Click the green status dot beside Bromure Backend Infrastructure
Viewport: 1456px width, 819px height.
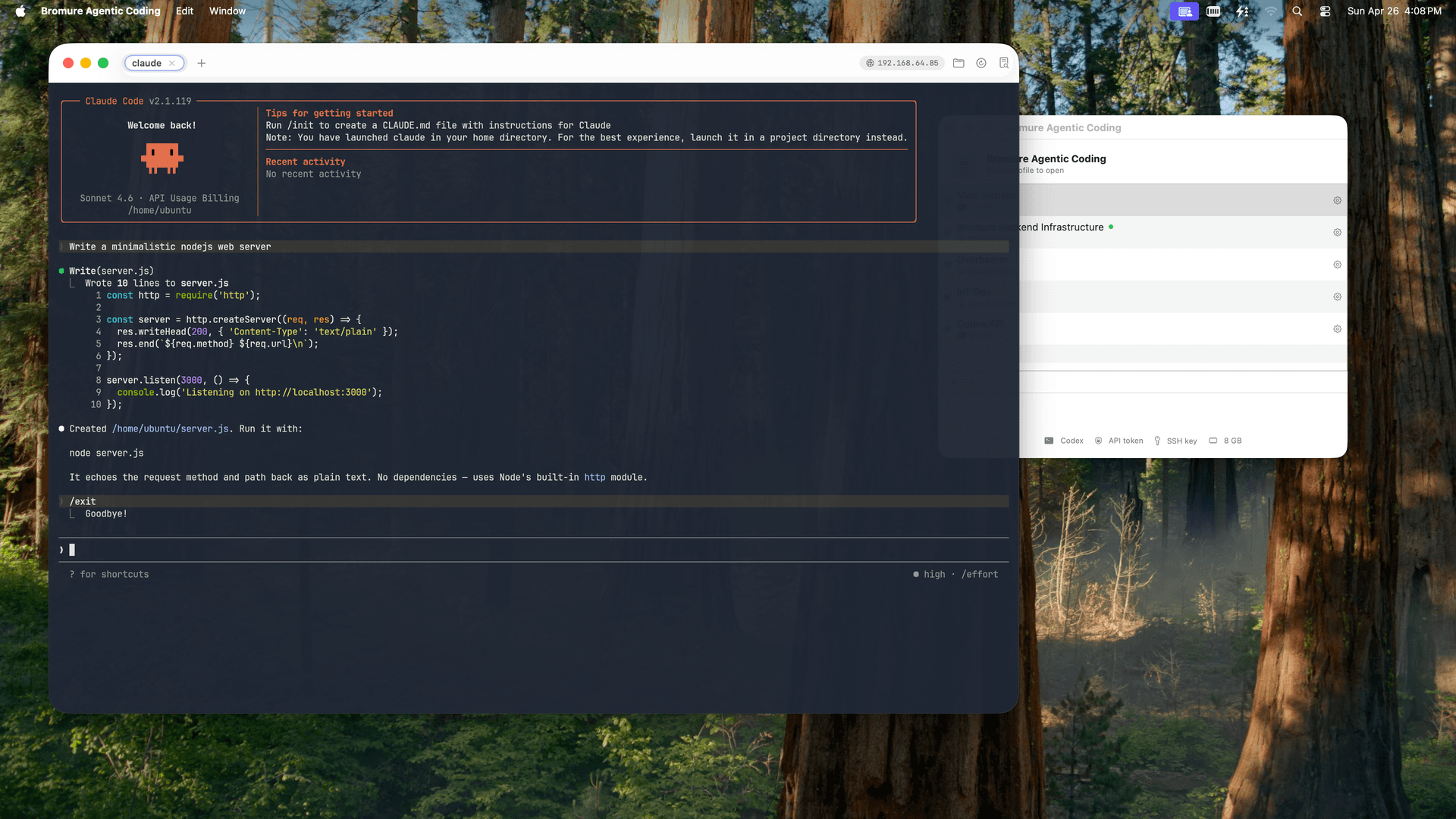point(1111,227)
